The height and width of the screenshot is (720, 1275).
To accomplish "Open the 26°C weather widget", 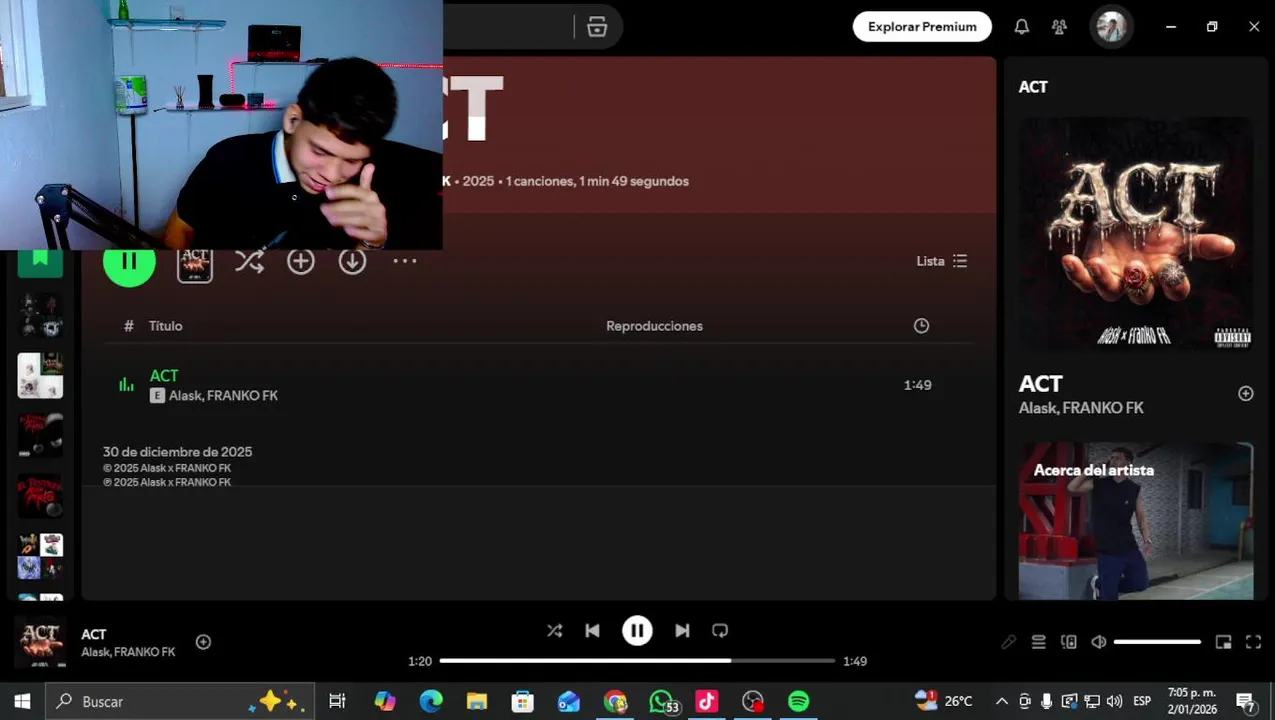I will click(944, 702).
